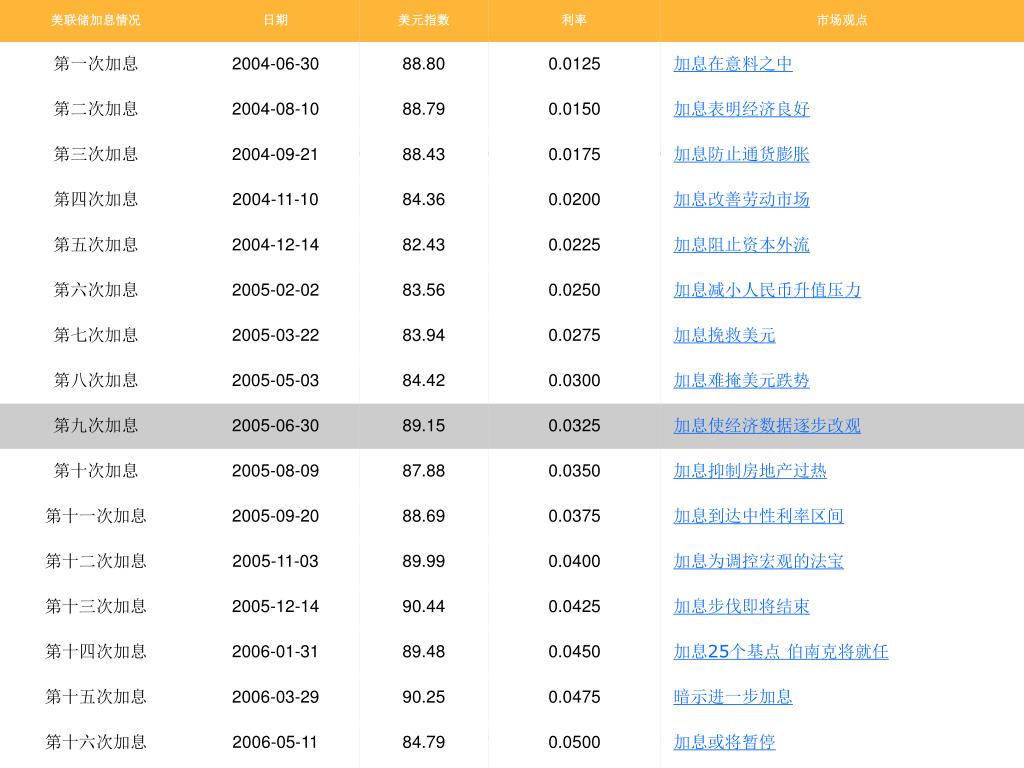Follow the link 加息抑制房地产过热
Viewport: 1024px width, 768px height.
point(750,471)
